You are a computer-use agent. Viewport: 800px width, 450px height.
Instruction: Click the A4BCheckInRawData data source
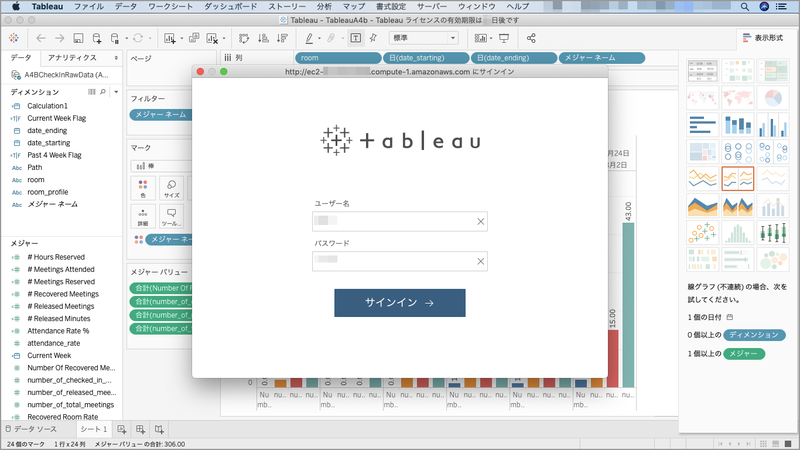point(60,74)
